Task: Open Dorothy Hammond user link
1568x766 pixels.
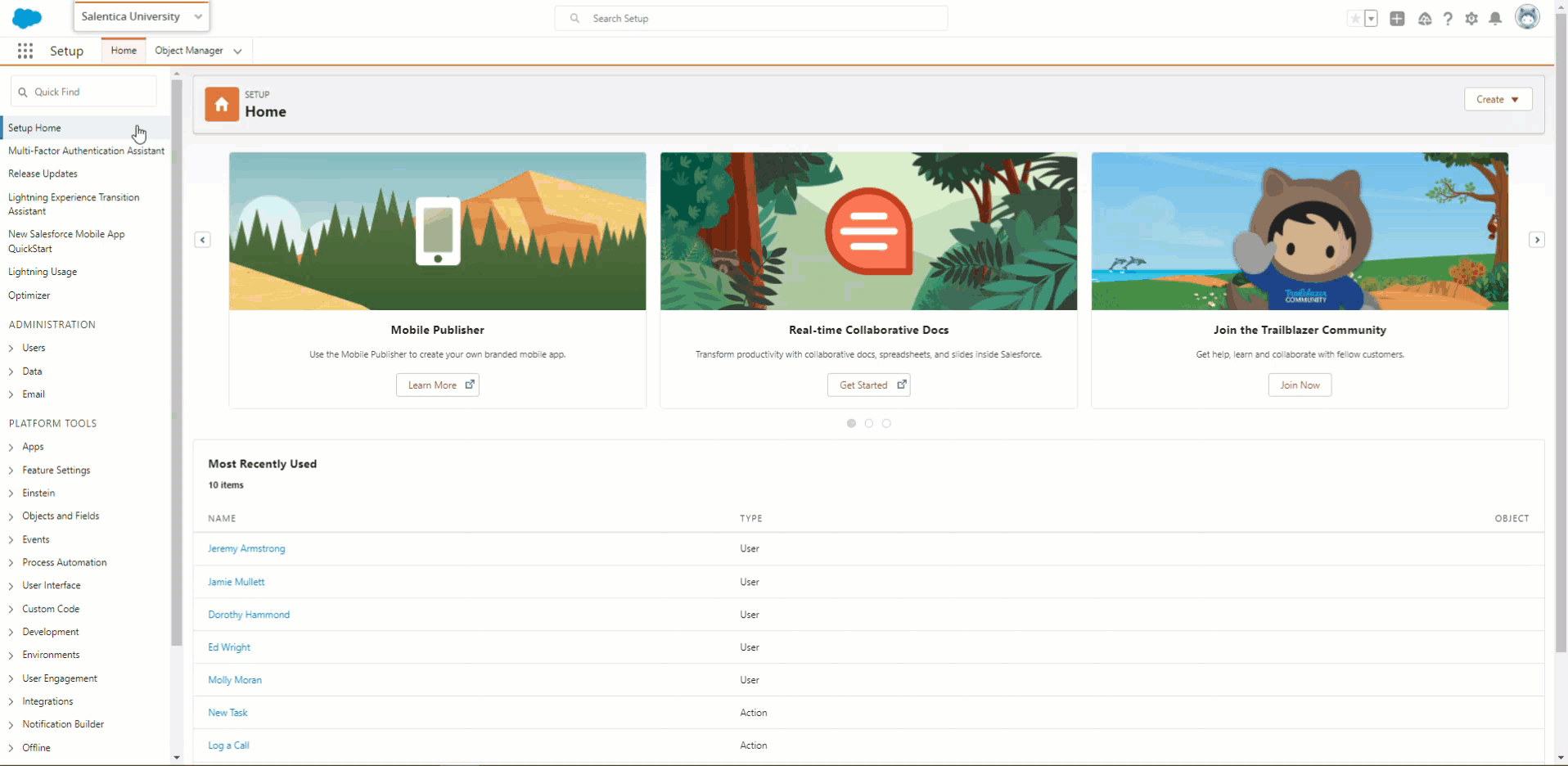Action: (249, 615)
